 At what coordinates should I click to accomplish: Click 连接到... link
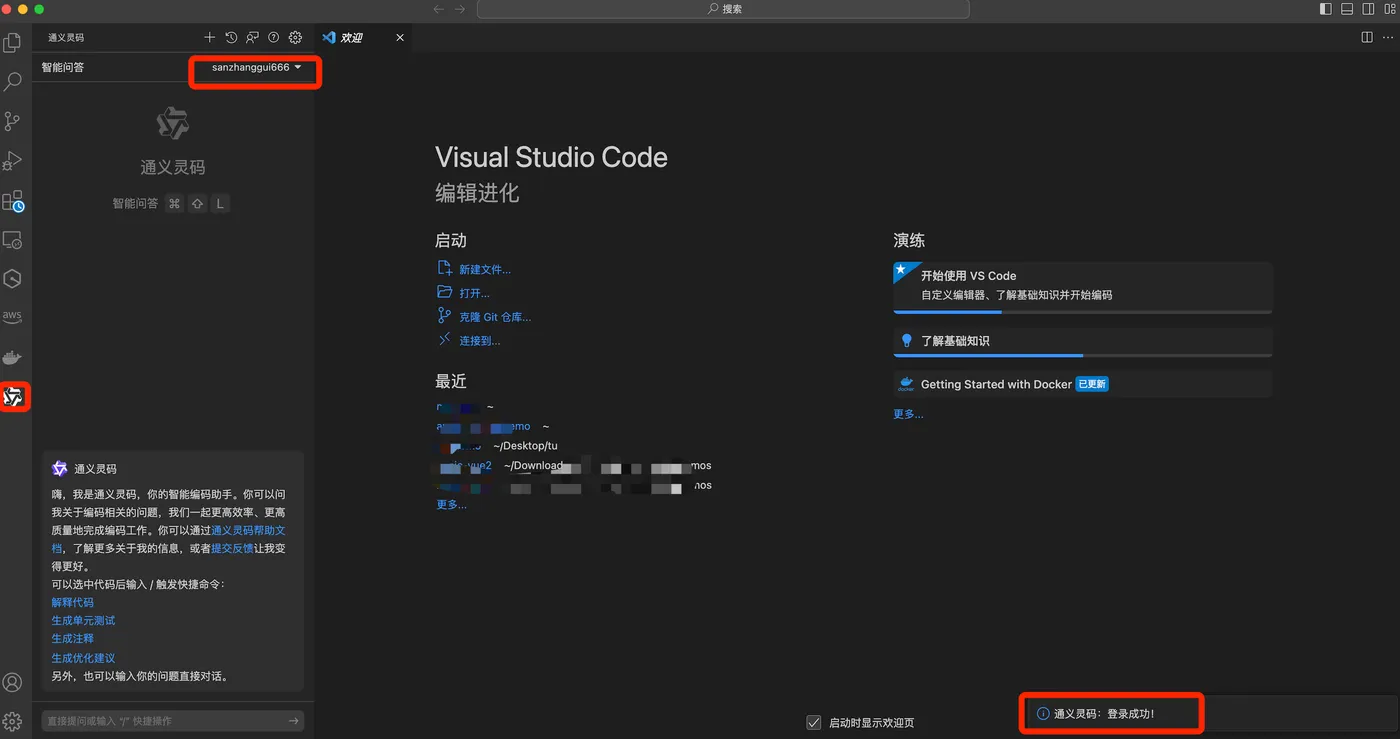tap(479, 341)
